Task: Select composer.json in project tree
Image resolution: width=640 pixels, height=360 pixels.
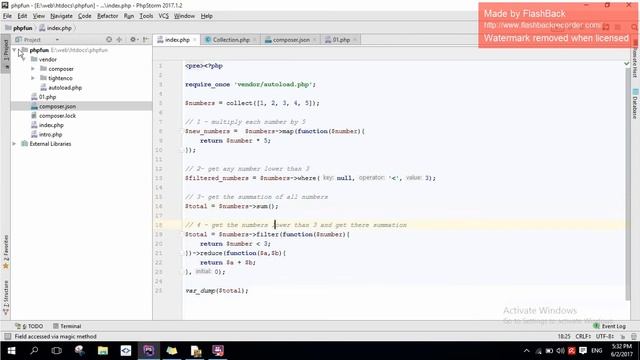Action: coord(53,107)
